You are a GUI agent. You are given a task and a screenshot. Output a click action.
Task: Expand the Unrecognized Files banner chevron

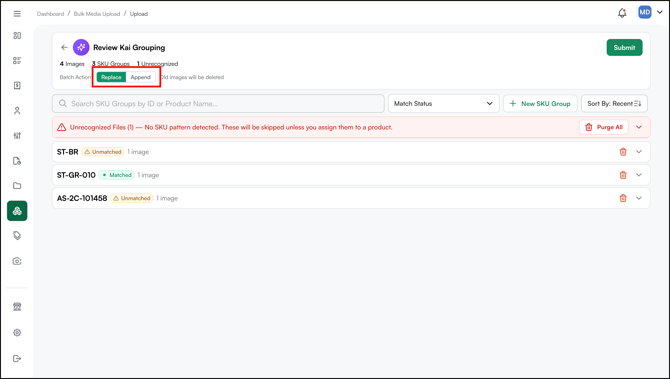(639, 127)
